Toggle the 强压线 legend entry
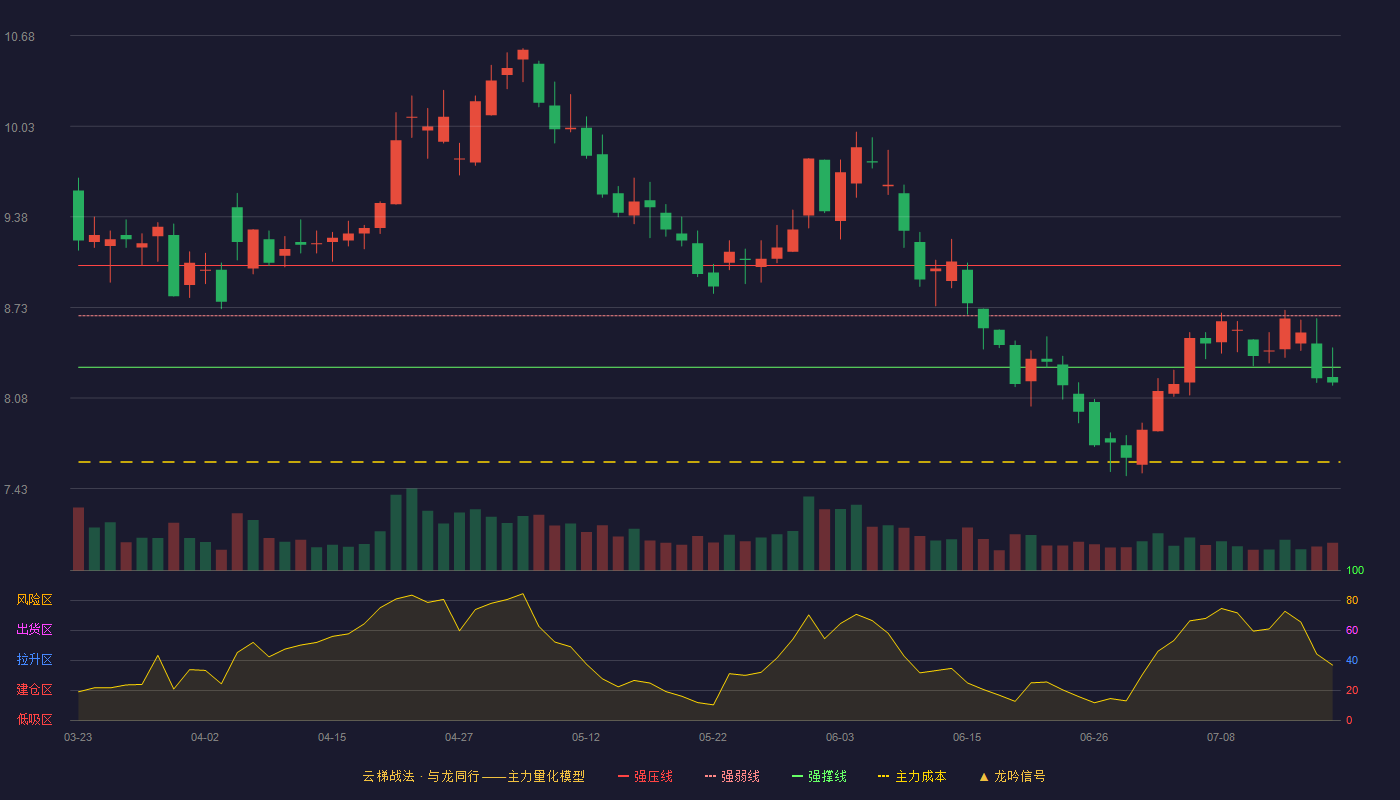The height and width of the screenshot is (800, 1400). [x=645, y=776]
